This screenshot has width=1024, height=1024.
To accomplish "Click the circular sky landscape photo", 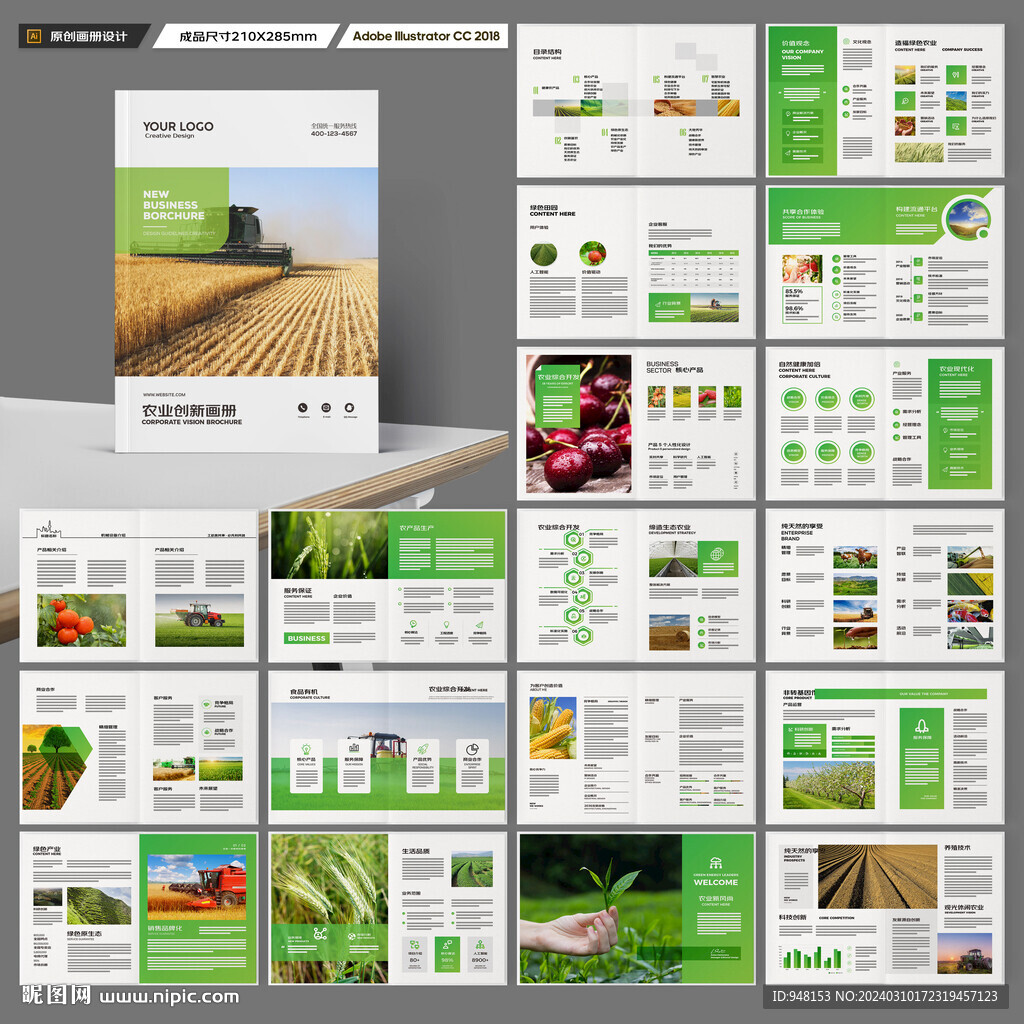I will point(967,220).
